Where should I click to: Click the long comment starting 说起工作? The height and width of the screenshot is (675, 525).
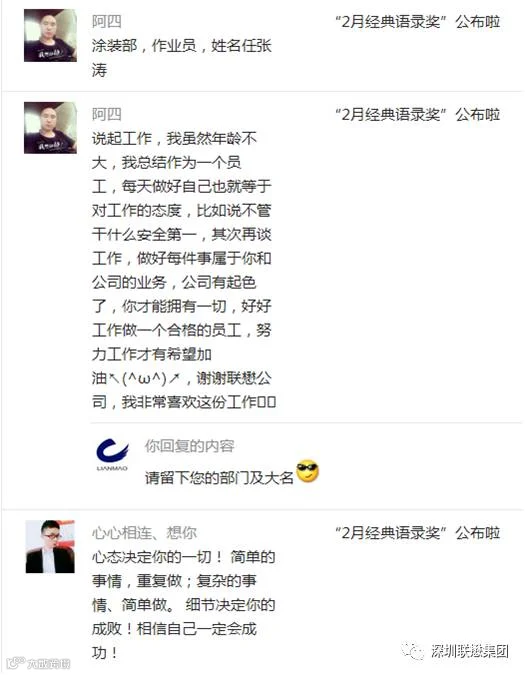[x=184, y=270]
